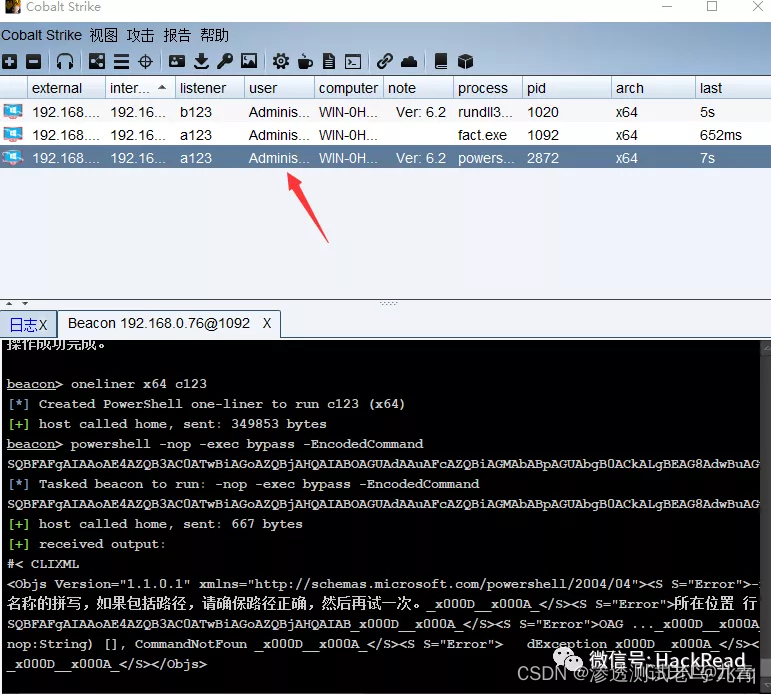Open listeners with the headphones icon

(x=65, y=61)
